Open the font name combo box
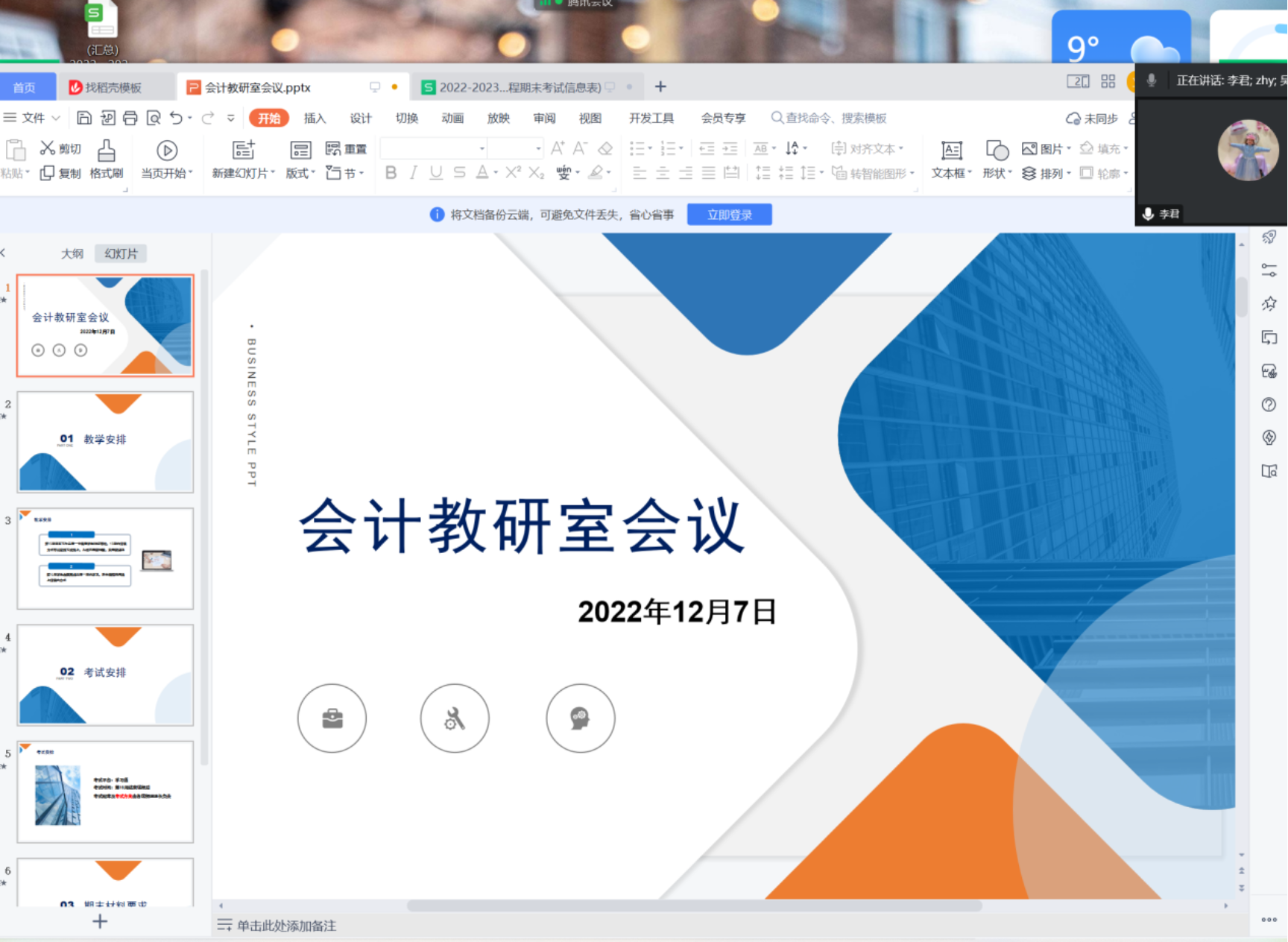 [433, 148]
